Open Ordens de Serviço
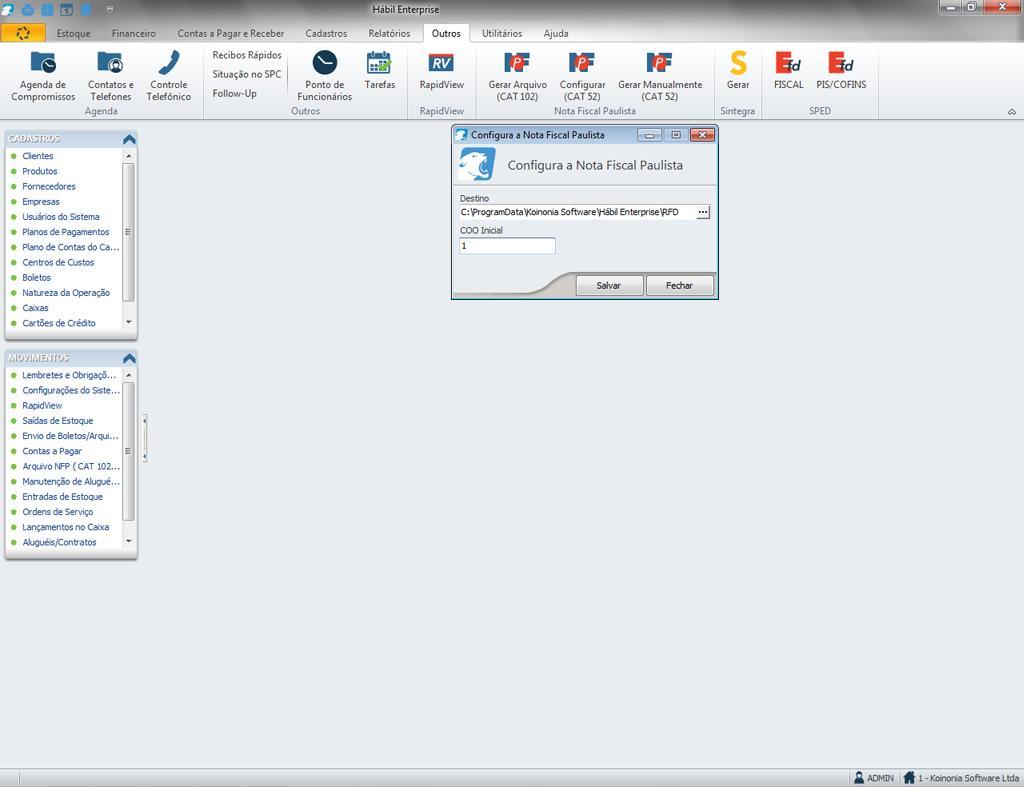Image resolution: width=1024 pixels, height=787 pixels. coord(58,512)
